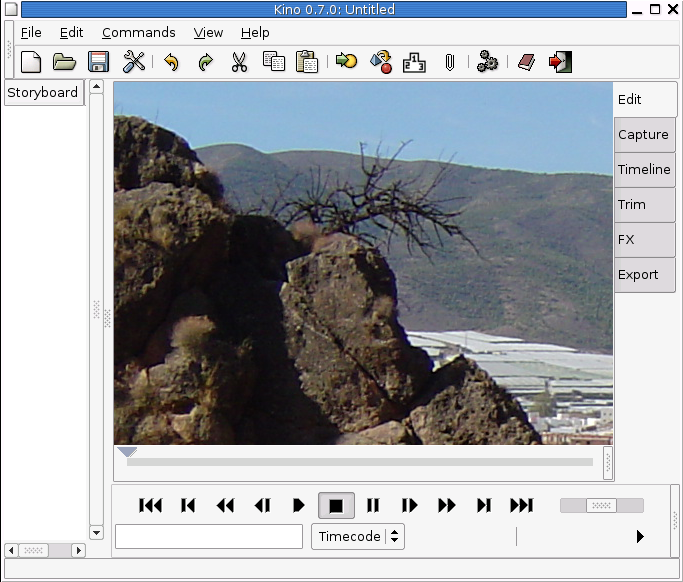Click the window menu icon in title bar
683x582 pixels.
point(11,9)
